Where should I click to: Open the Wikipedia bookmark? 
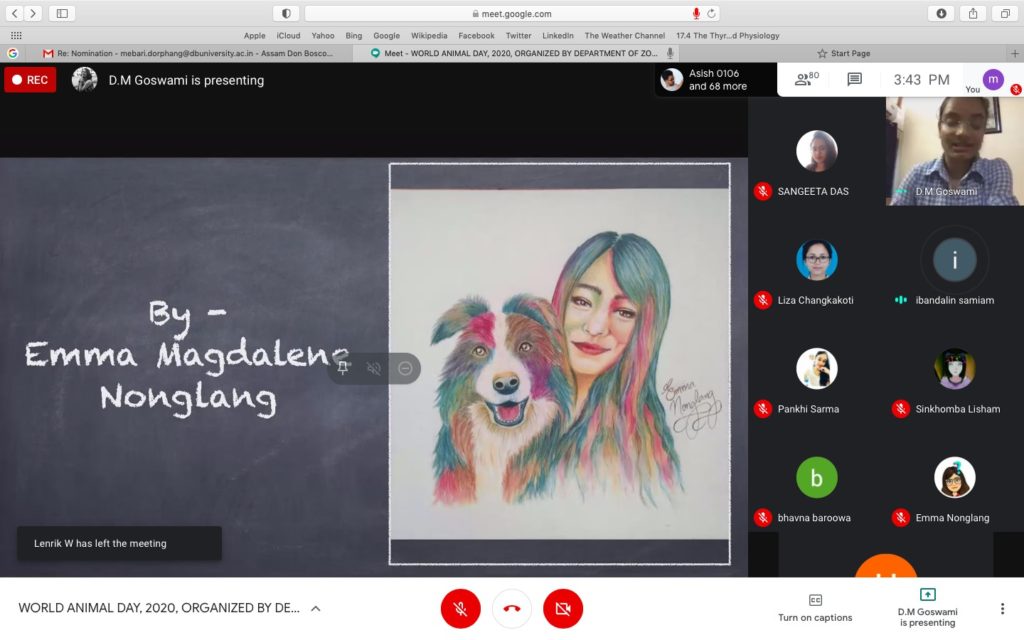[x=429, y=36]
